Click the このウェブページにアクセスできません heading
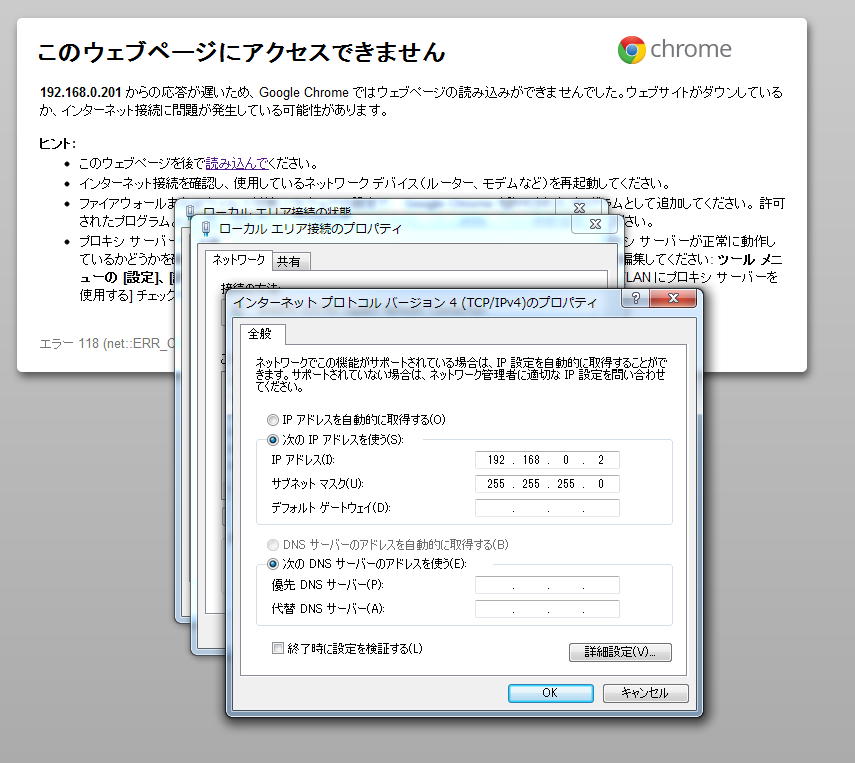 pyautogui.click(x=242, y=52)
